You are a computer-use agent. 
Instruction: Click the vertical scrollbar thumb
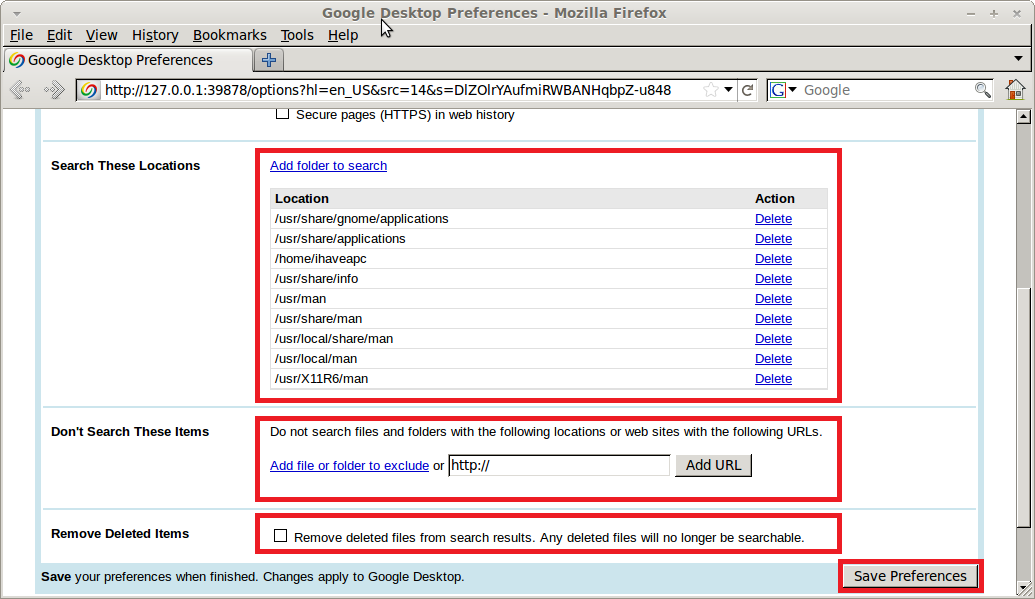[1023, 408]
